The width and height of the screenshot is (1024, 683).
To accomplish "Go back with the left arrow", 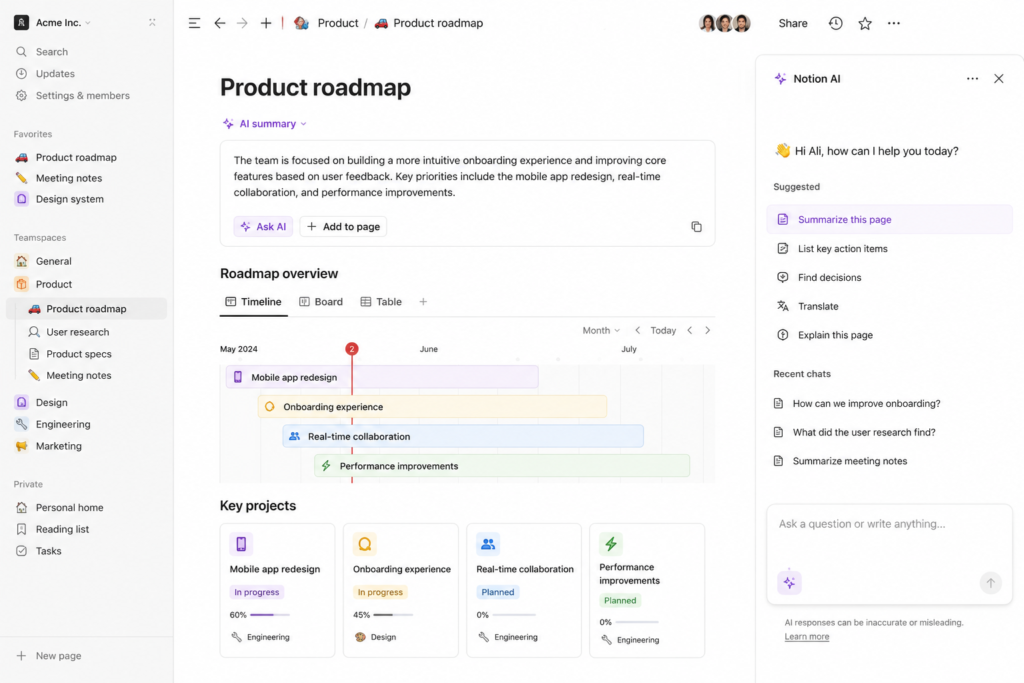I will [x=219, y=24].
